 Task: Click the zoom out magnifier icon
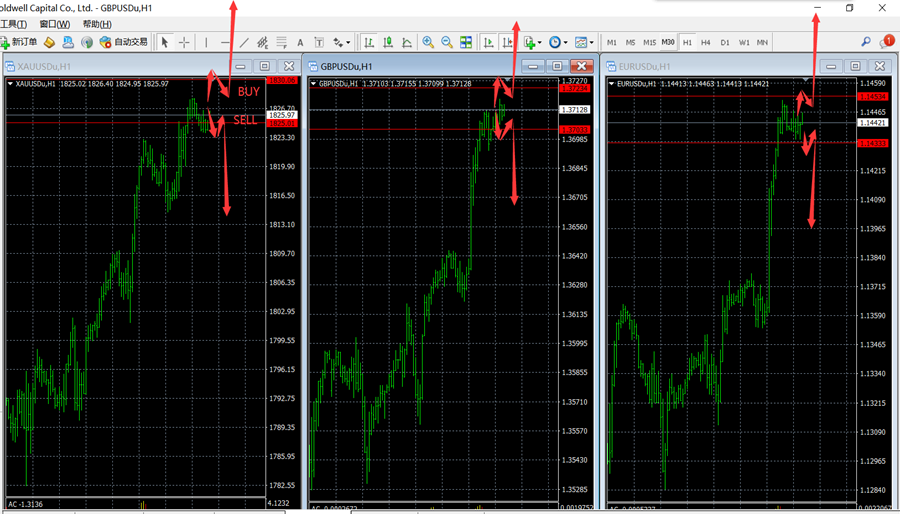(447, 42)
